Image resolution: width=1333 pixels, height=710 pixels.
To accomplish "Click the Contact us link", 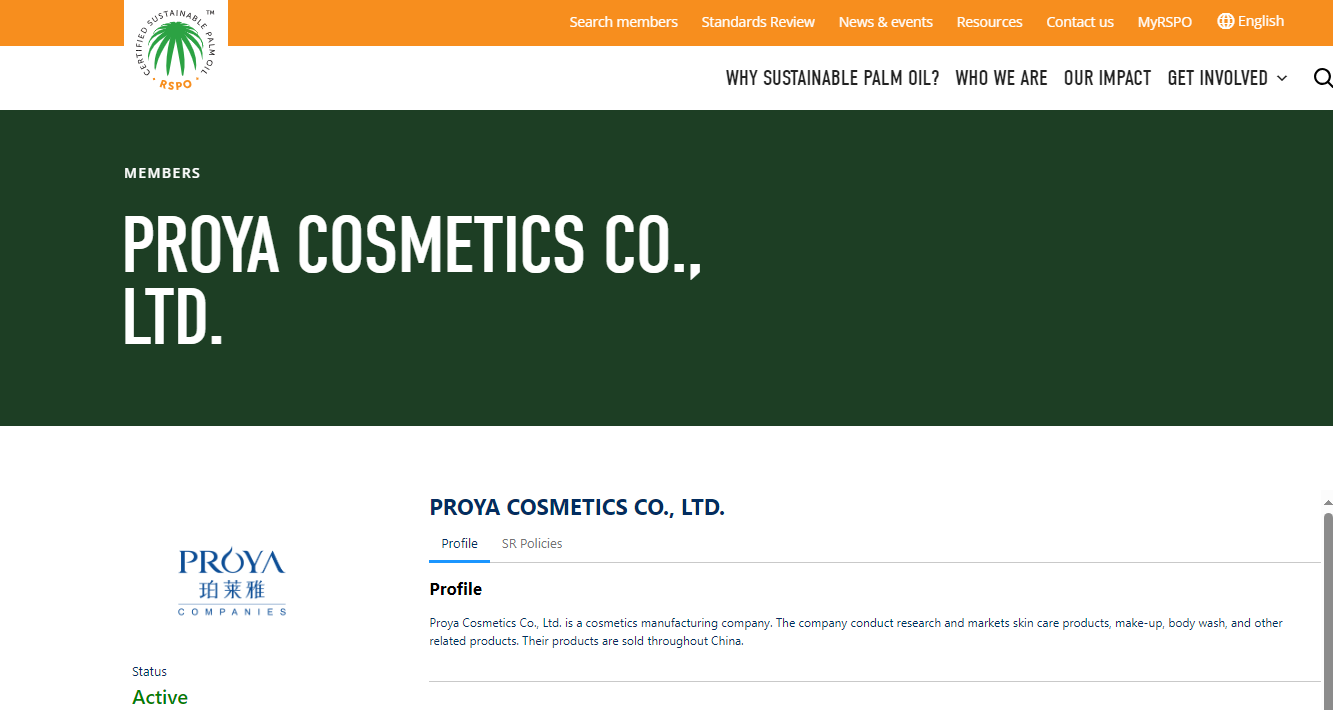I will click(x=1080, y=22).
